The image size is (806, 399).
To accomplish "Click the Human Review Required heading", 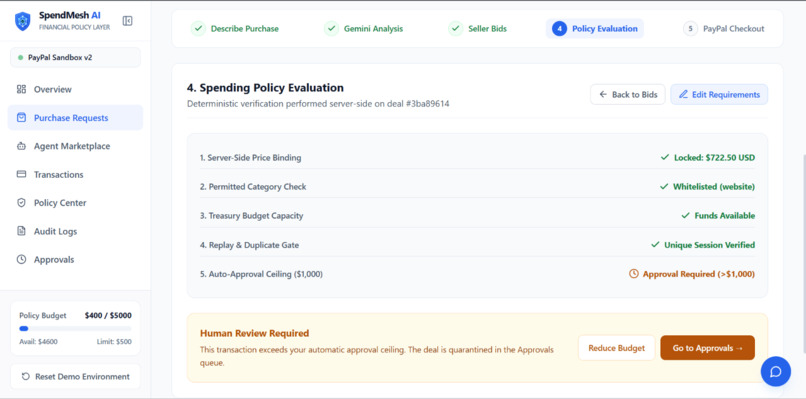I will pos(254,333).
